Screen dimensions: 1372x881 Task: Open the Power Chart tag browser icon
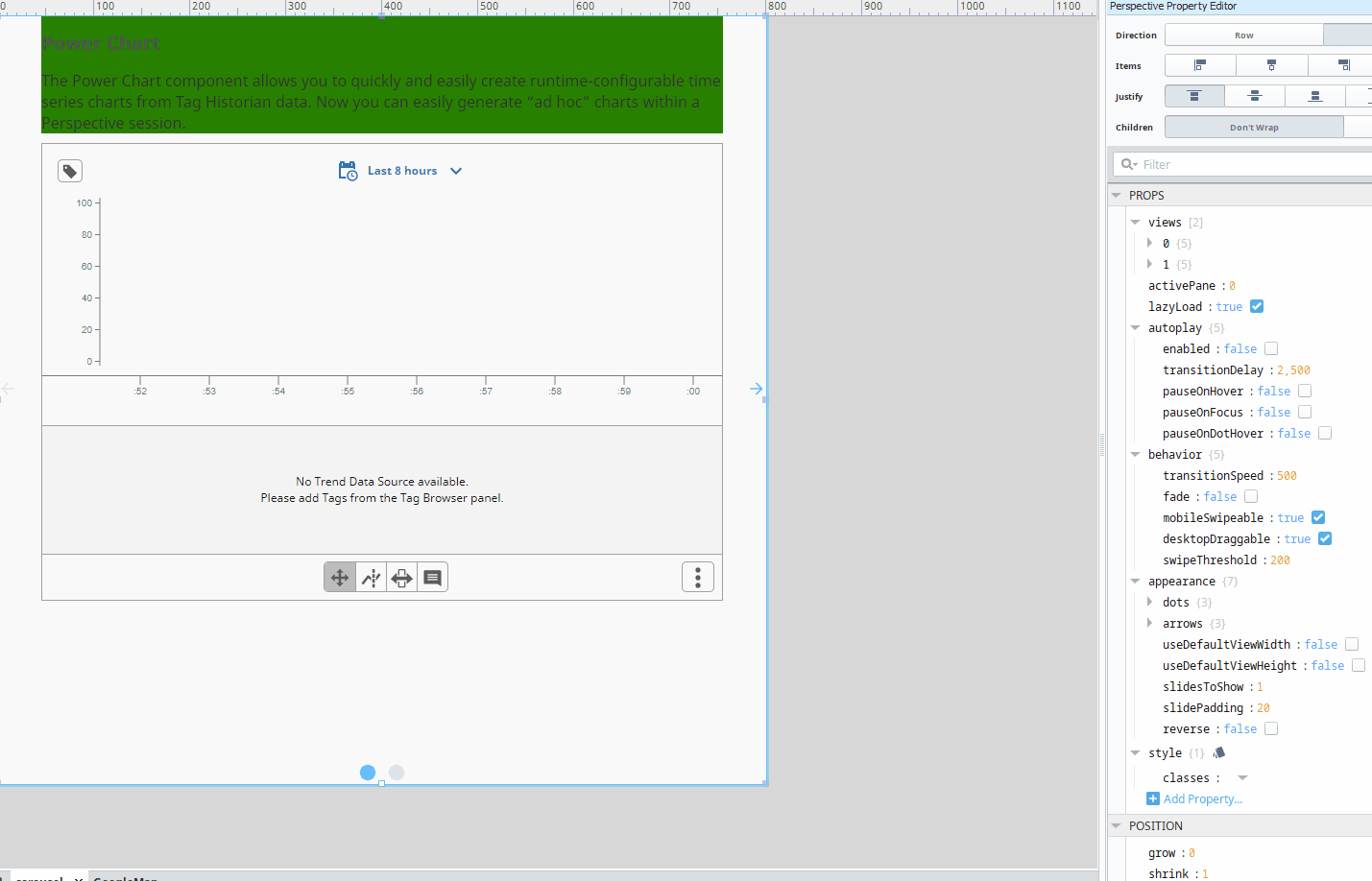click(x=70, y=171)
